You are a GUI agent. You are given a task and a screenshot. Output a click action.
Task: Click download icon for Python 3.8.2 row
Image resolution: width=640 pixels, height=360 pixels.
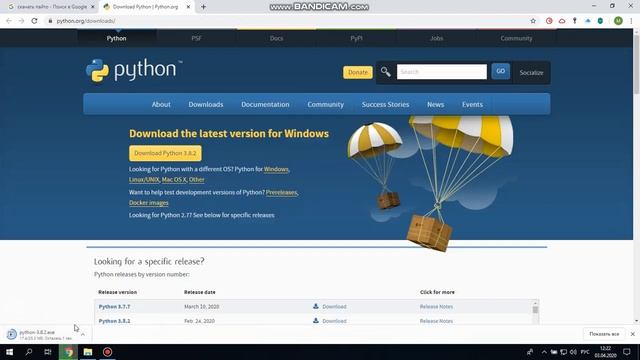point(316,321)
